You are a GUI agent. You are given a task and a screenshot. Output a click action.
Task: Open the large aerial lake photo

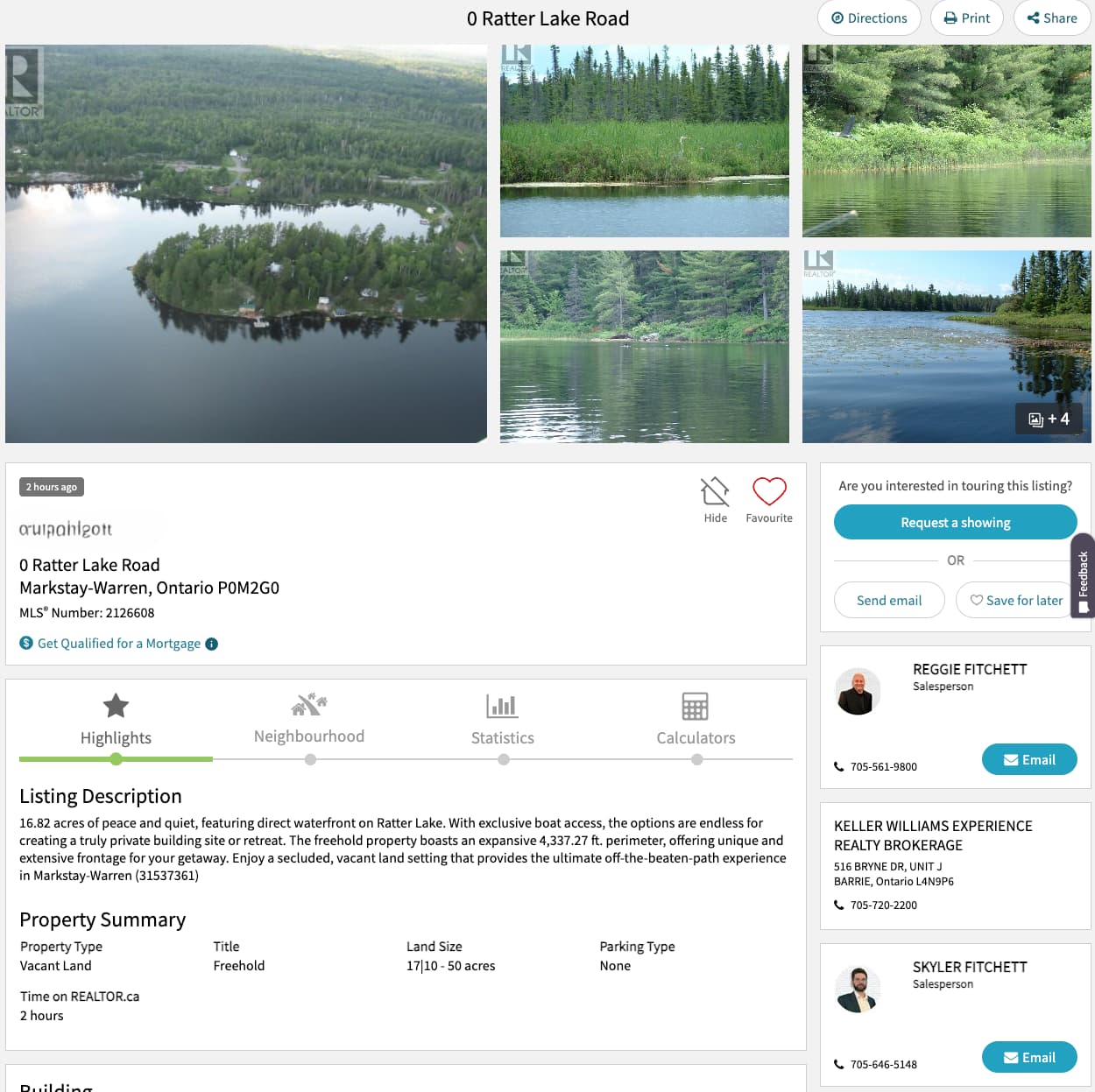tap(246, 243)
